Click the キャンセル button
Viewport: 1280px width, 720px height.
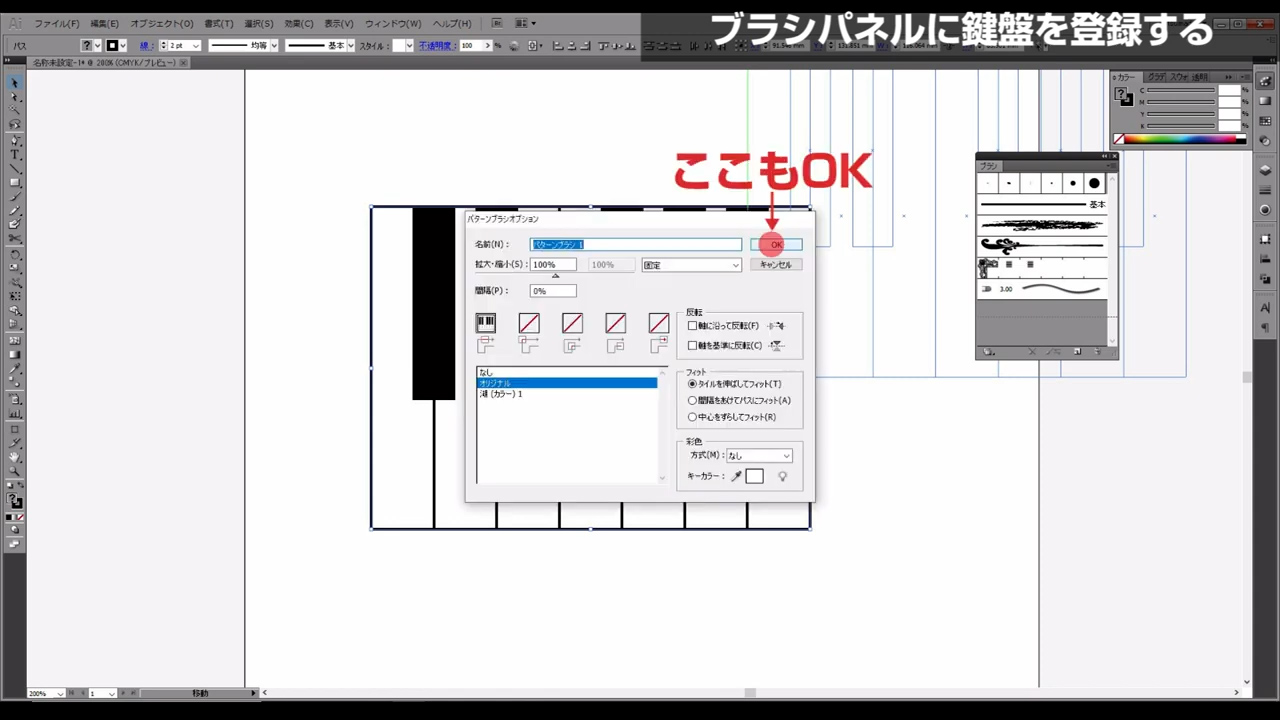click(776, 265)
